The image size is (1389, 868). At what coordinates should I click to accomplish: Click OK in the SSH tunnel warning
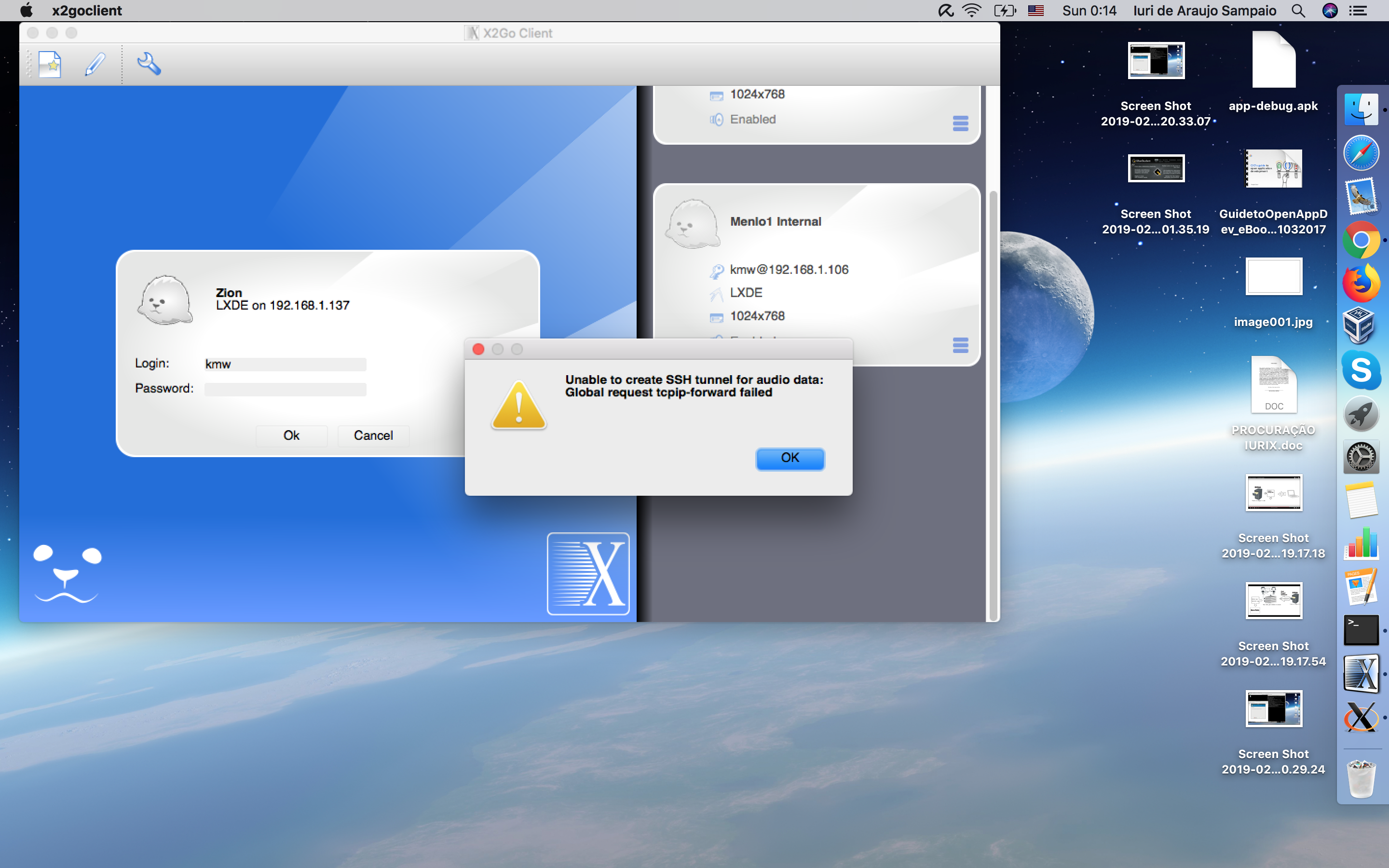coord(790,458)
